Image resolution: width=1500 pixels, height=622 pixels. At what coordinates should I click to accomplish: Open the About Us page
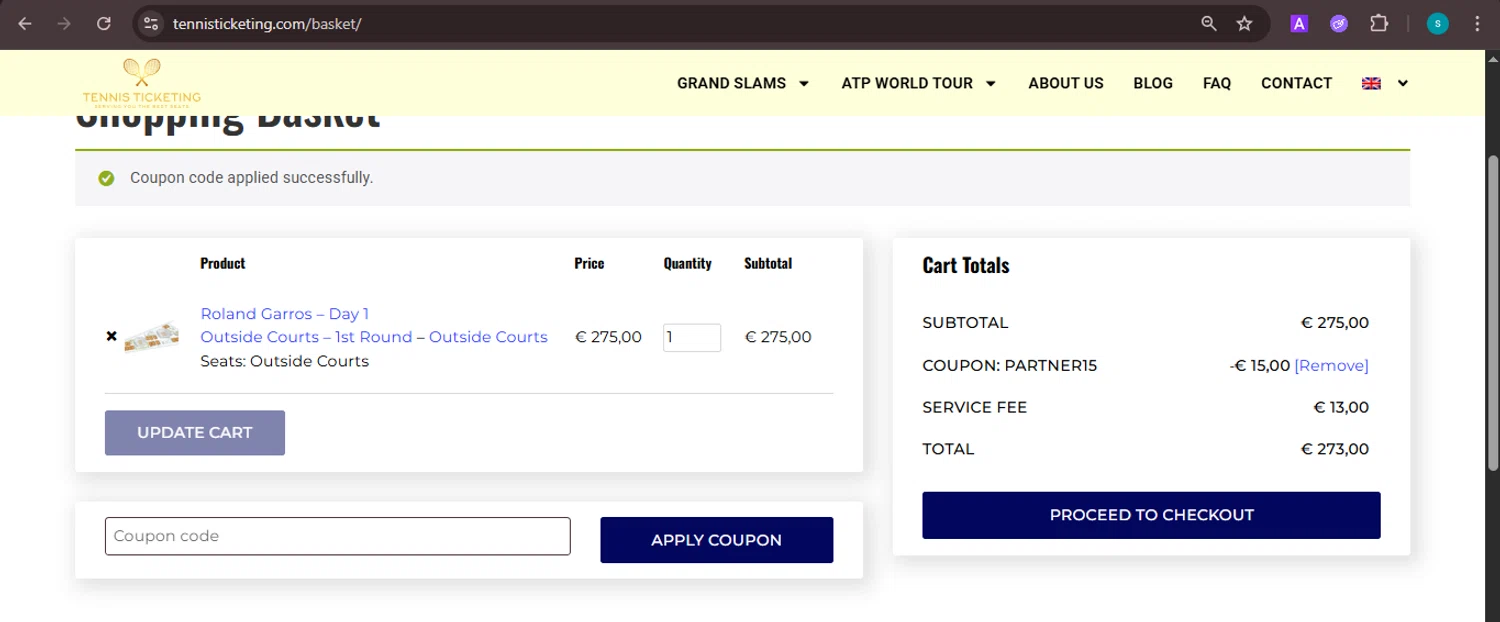click(1066, 83)
